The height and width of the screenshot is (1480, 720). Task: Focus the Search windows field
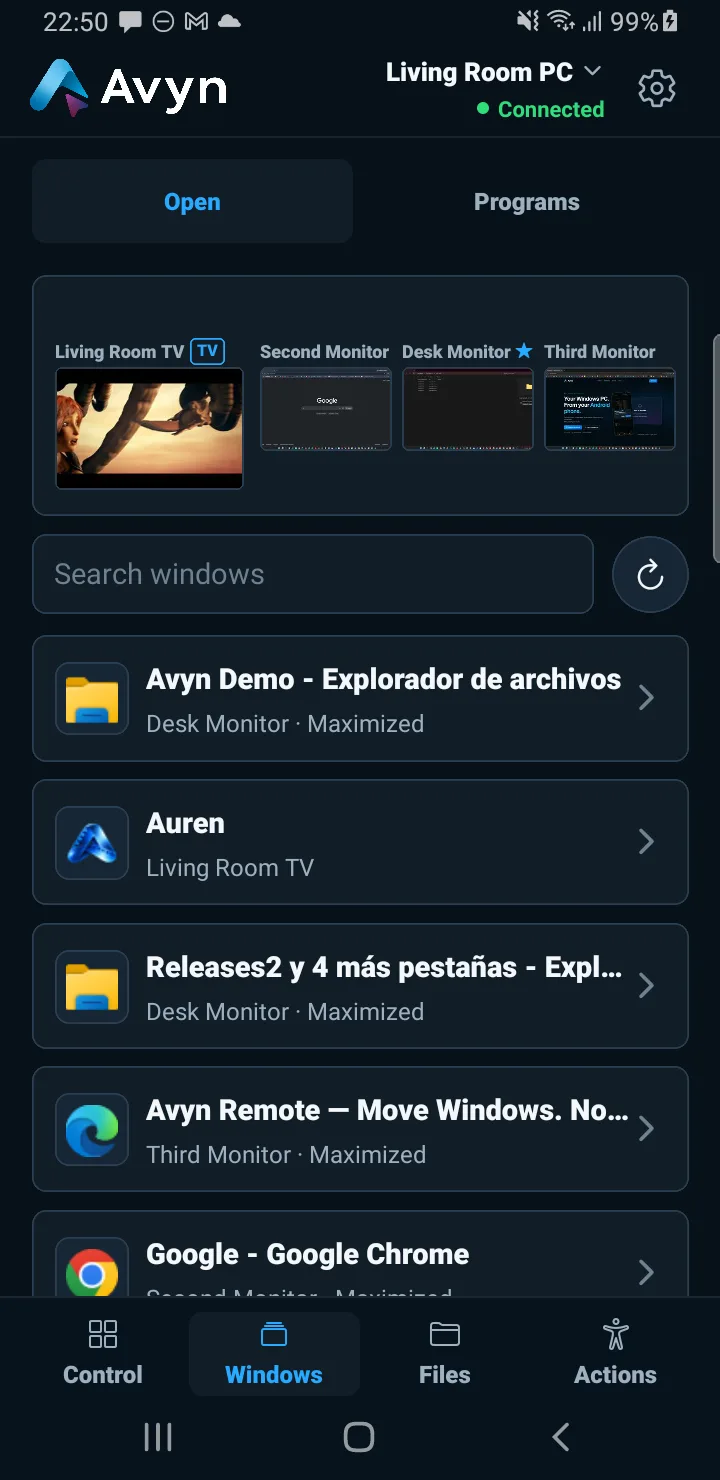click(313, 574)
